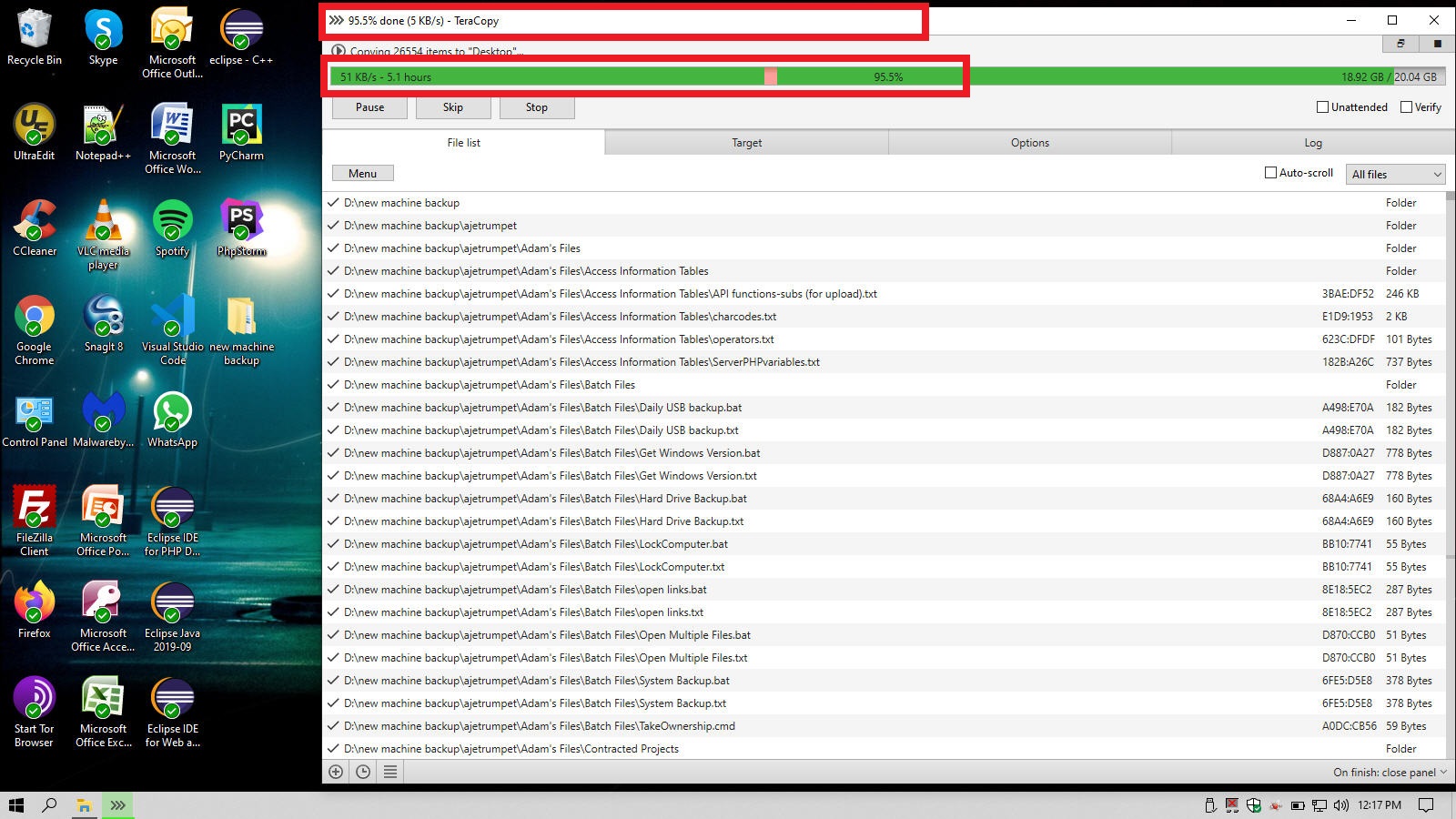Stop the copy operation
Viewport: 1456px width, 819px height.
[537, 107]
